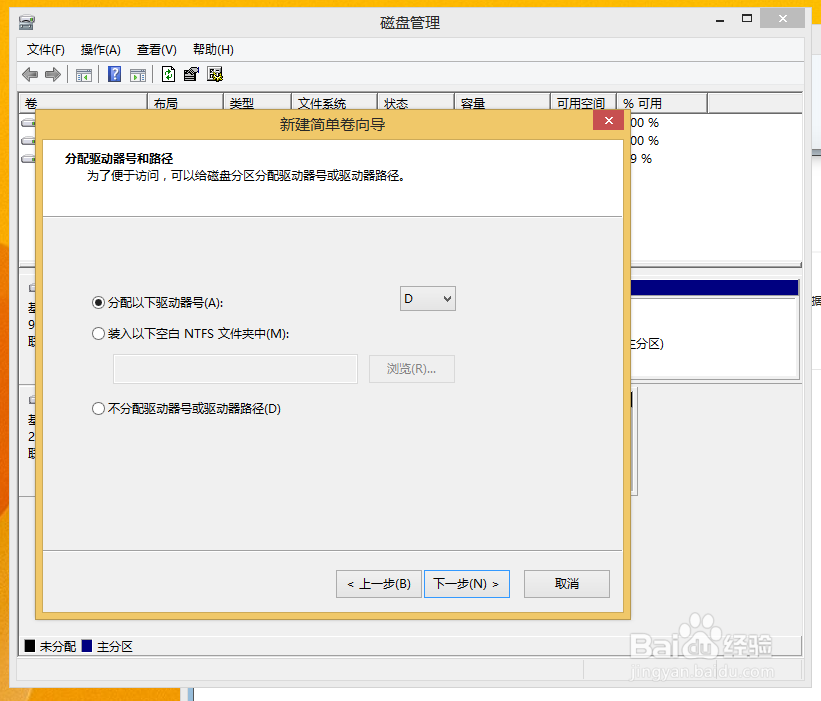Open the 操作(A) menu
This screenshot has width=821, height=701.
click(x=100, y=49)
